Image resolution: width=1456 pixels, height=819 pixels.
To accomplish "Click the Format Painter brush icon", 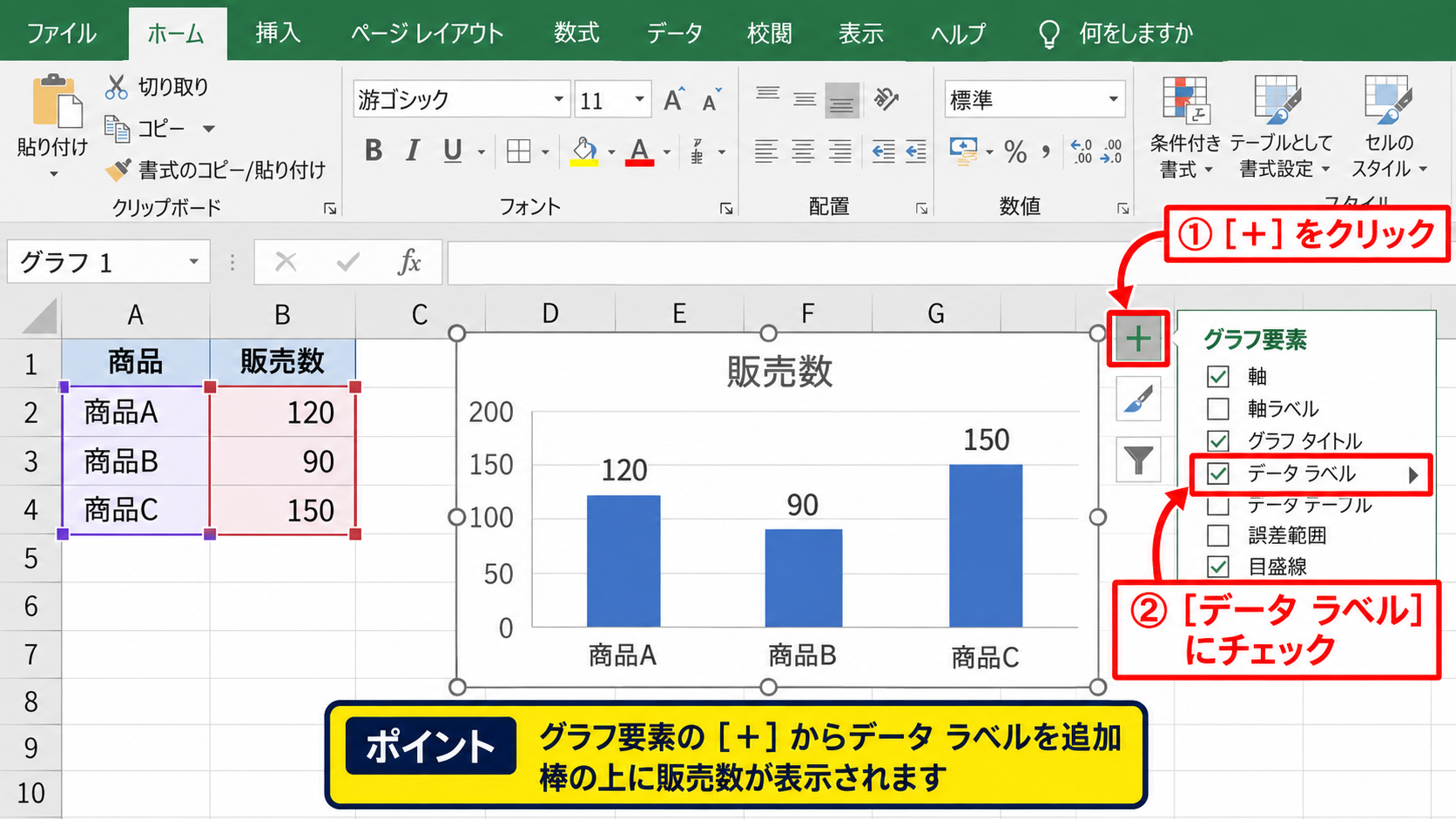I will click(x=118, y=169).
